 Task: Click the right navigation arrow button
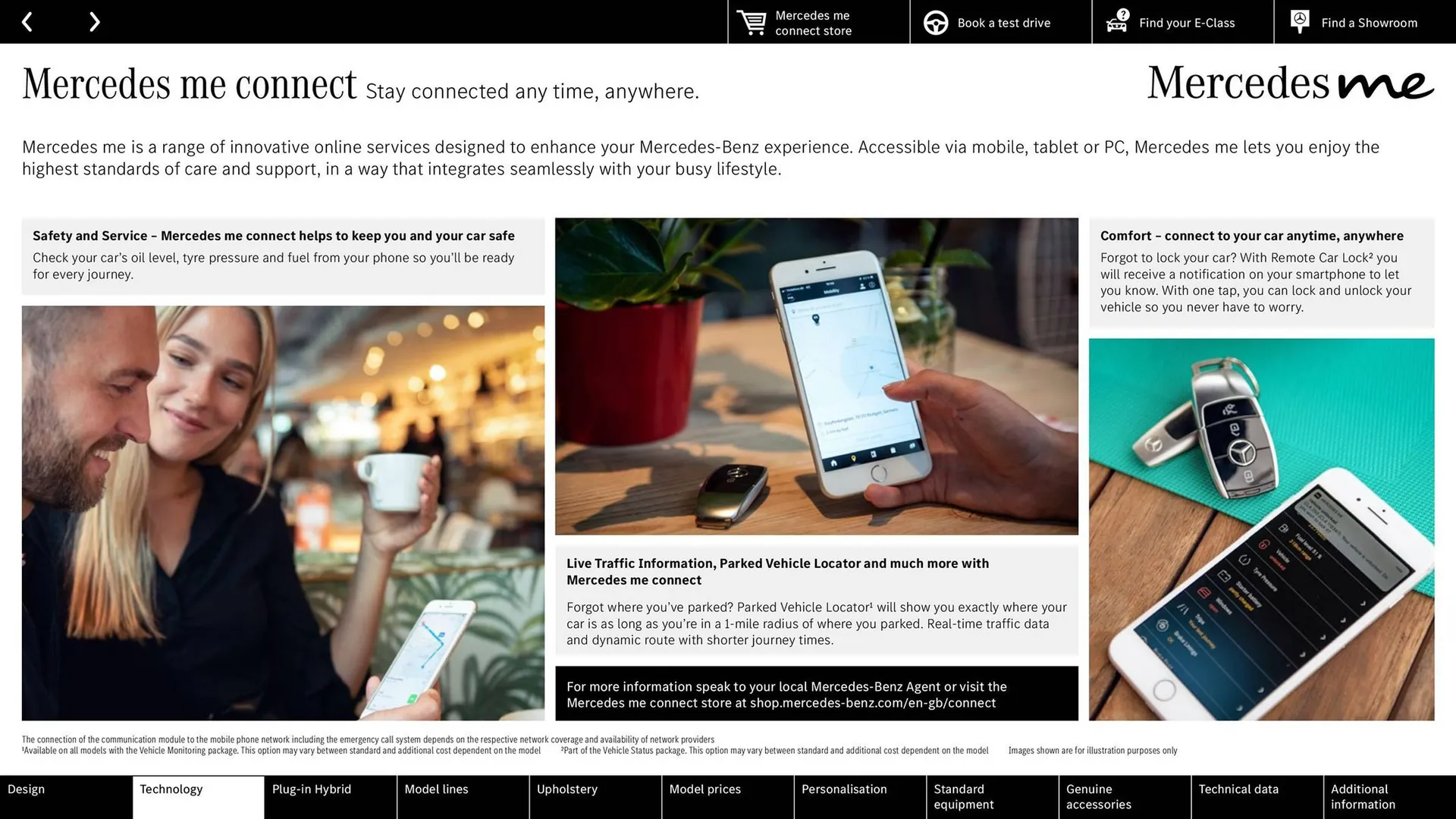[x=94, y=21]
